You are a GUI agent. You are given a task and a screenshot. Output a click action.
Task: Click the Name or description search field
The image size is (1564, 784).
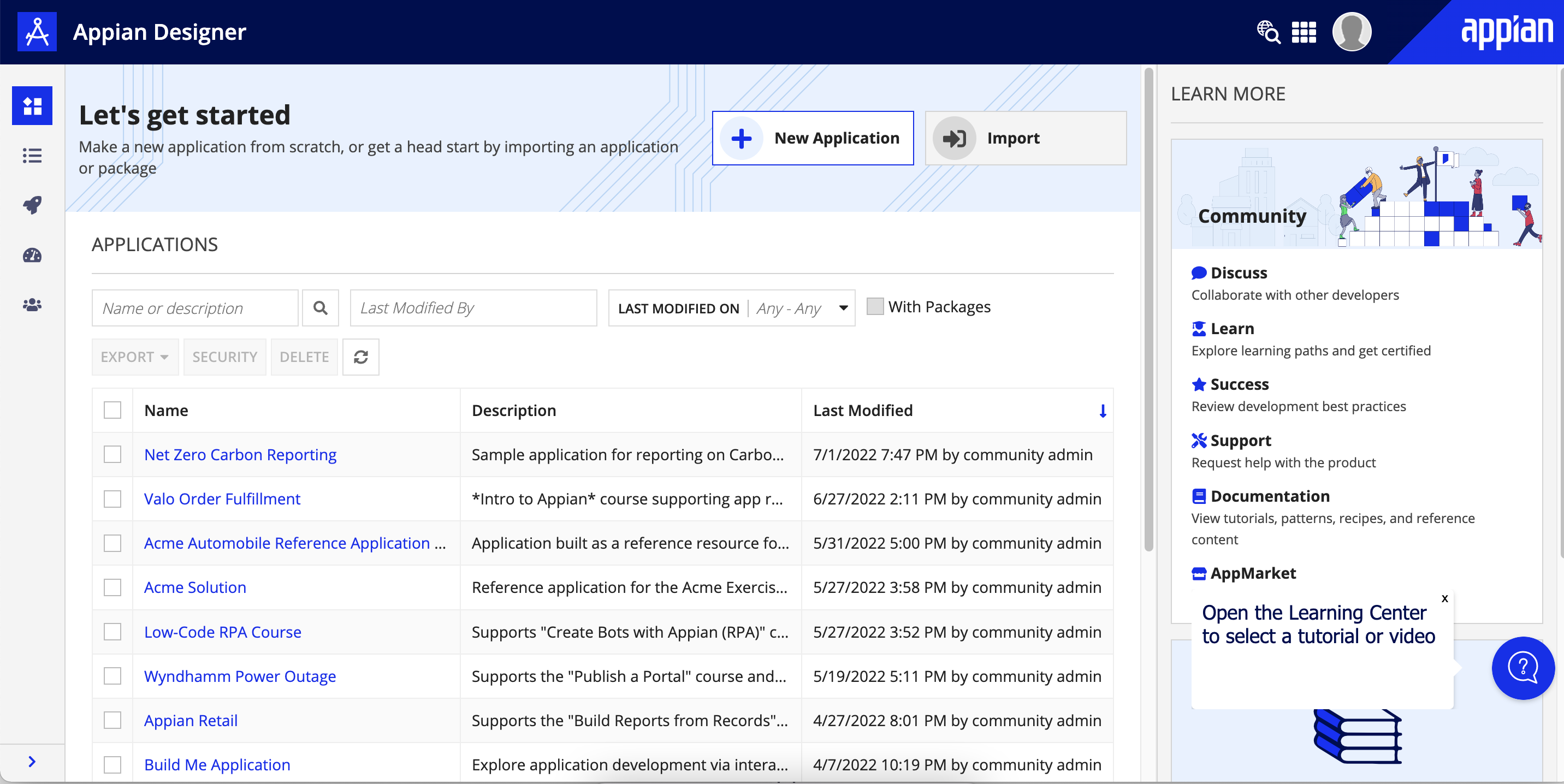[195, 308]
